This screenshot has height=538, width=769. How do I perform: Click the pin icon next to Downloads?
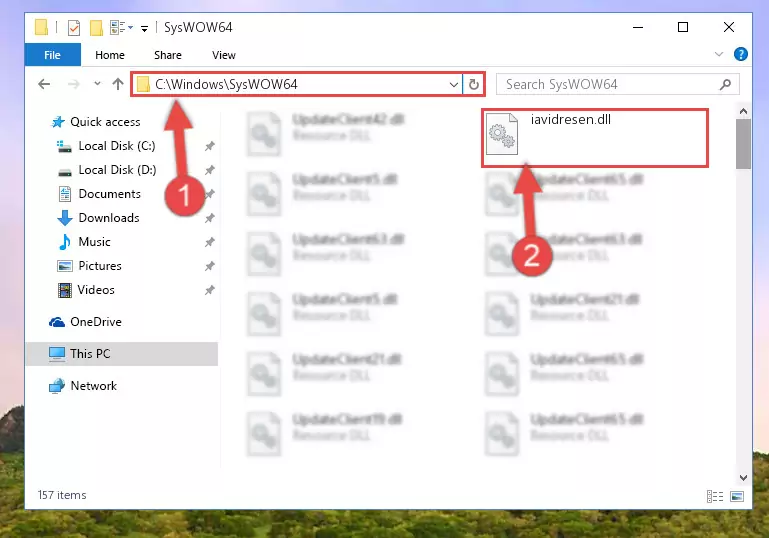[x=209, y=218]
